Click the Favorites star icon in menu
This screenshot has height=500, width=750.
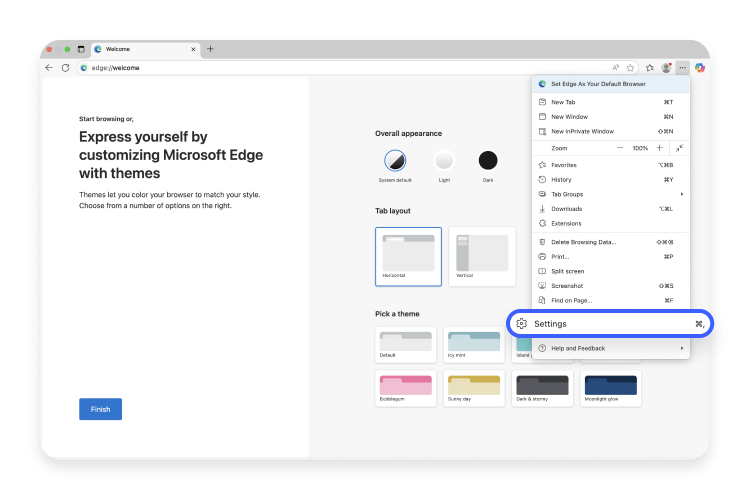click(x=542, y=165)
